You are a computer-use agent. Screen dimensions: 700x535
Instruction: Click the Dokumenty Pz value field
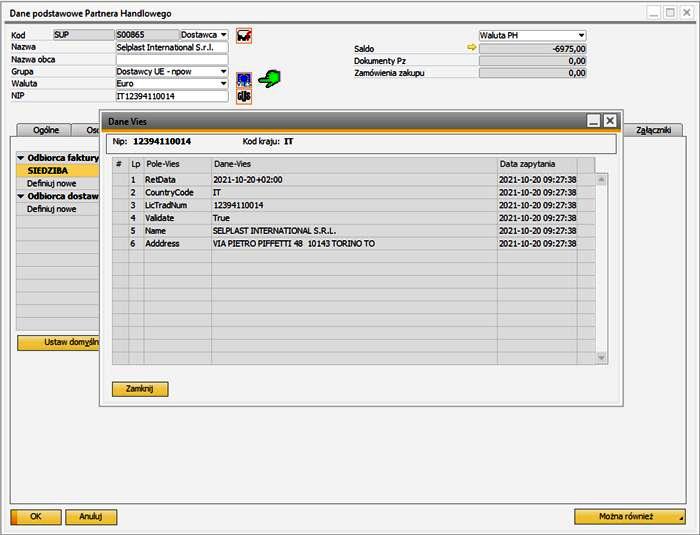tap(533, 61)
